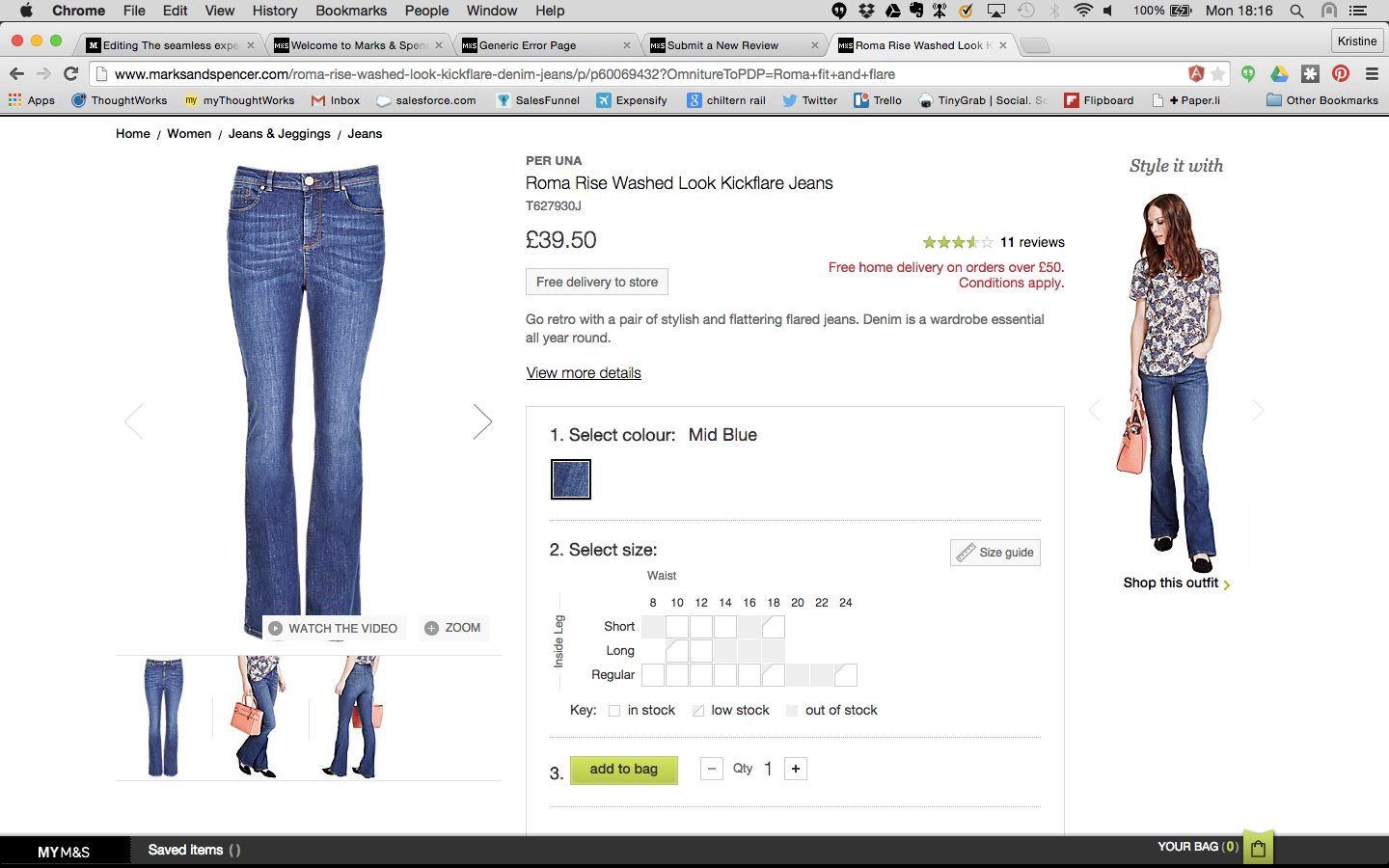Switch to the Submit a New Review tab
Image resolution: width=1389 pixels, height=868 pixels.
[735, 45]
